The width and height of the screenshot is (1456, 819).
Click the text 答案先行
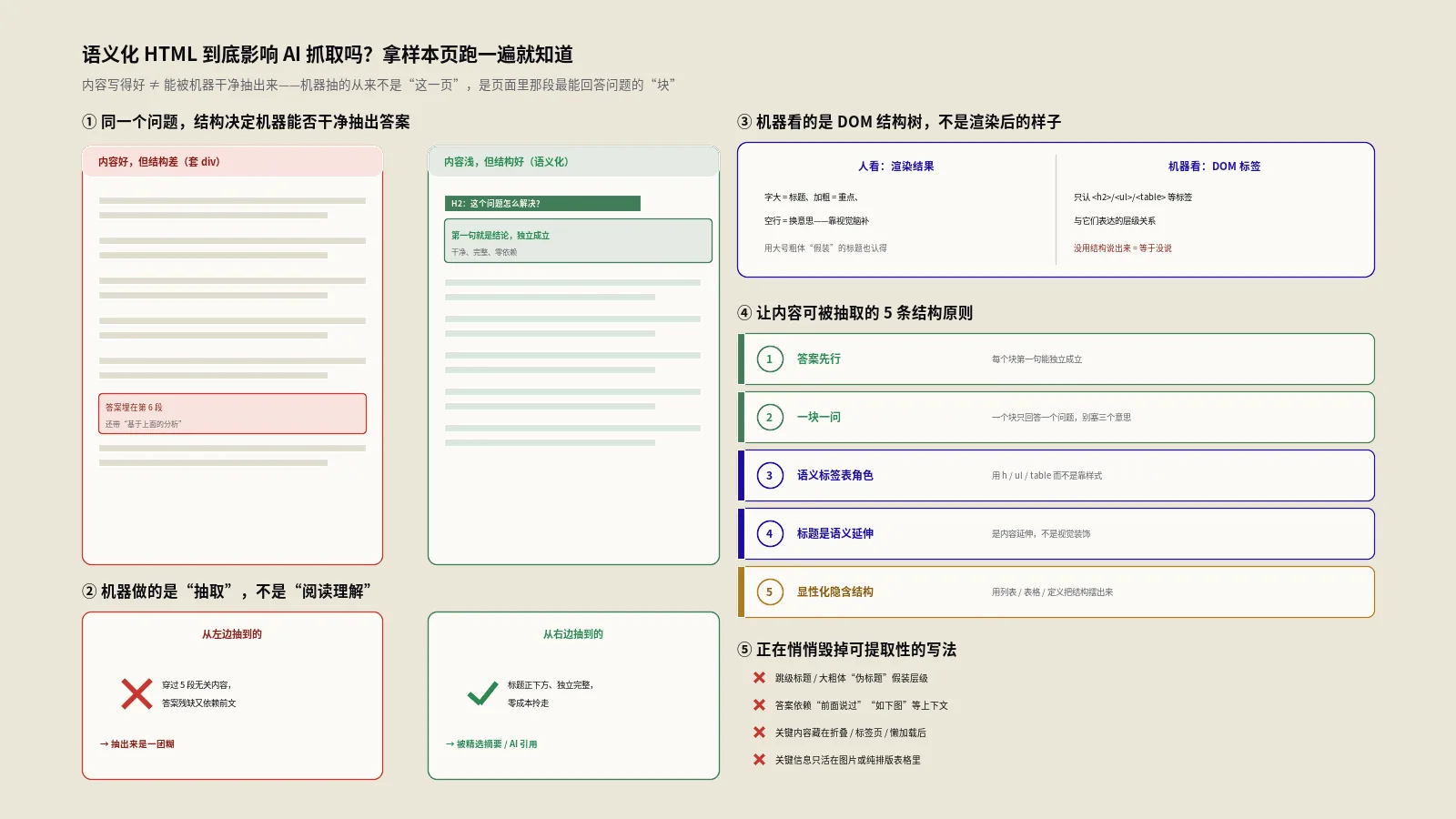819,359
